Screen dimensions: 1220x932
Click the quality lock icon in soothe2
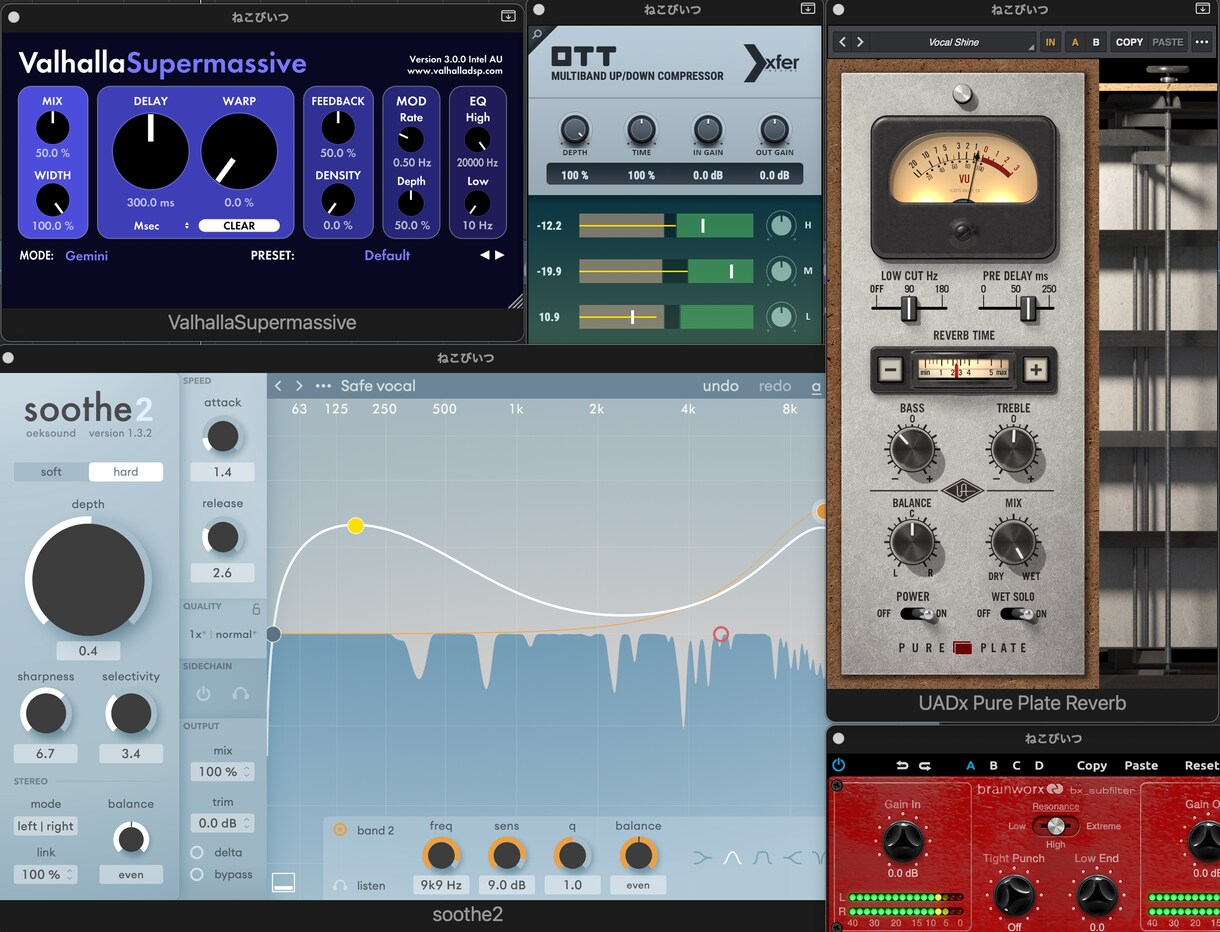point(256,608)
